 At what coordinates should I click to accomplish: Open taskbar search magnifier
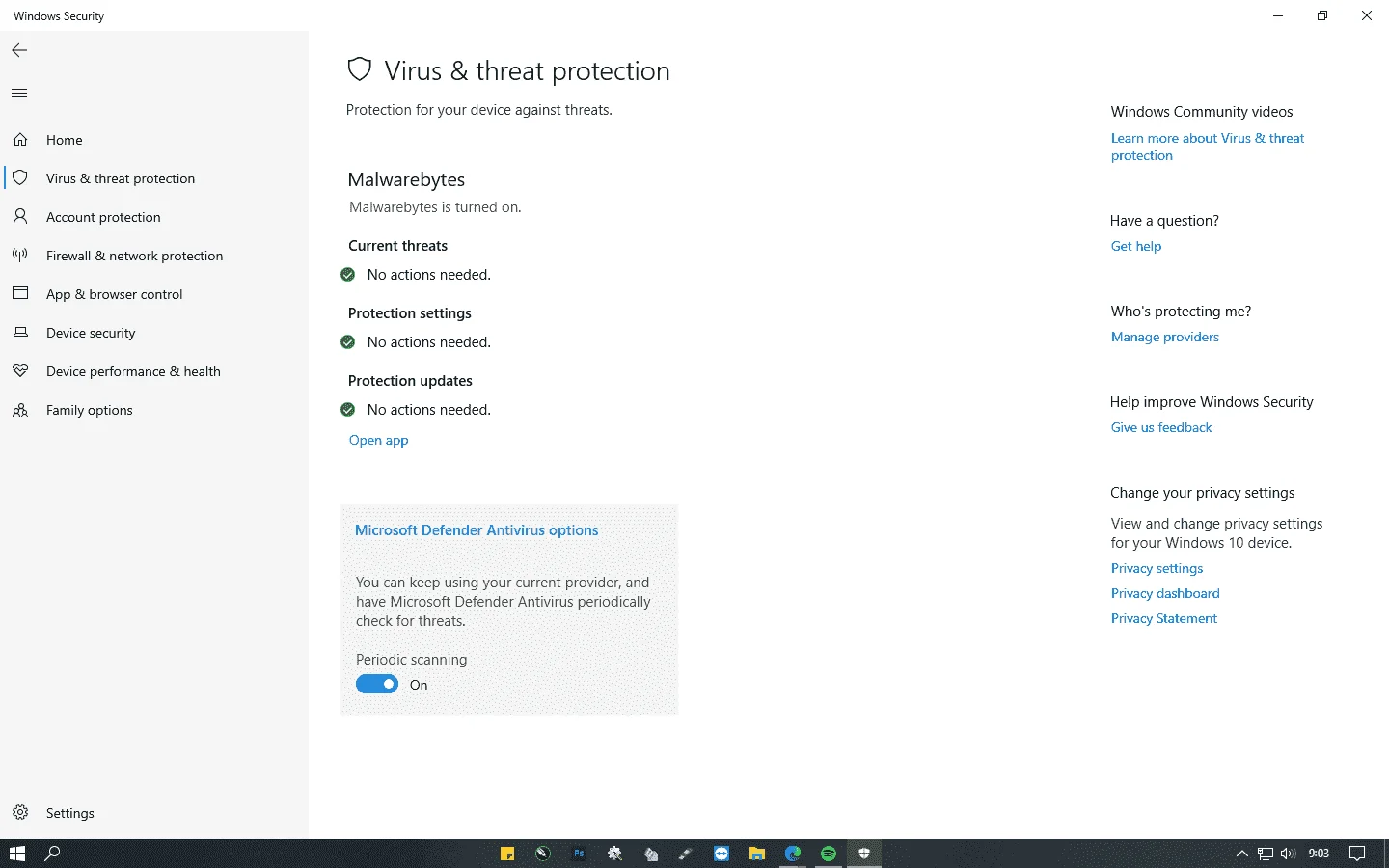tap(53, 854)
